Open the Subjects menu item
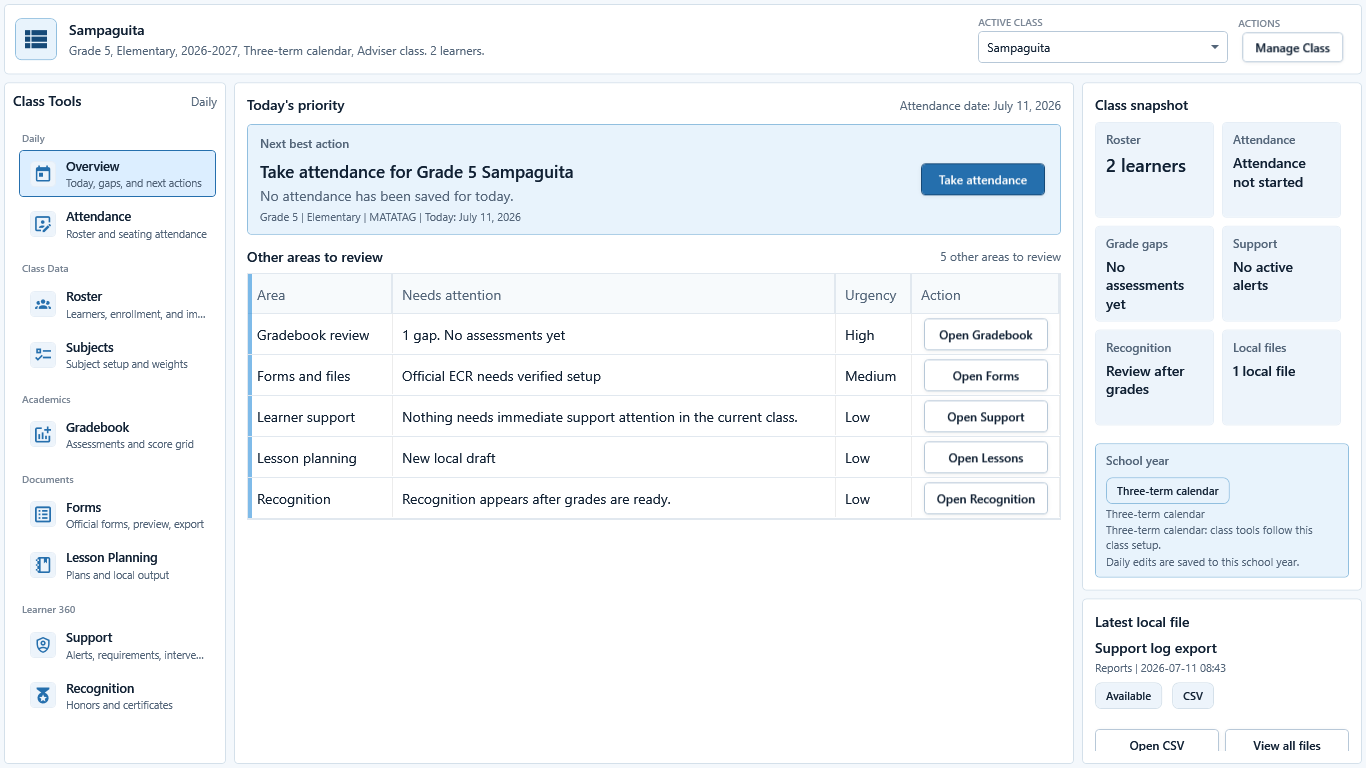The height and width of the screenshot is (768, 1366). pos(117,355)
